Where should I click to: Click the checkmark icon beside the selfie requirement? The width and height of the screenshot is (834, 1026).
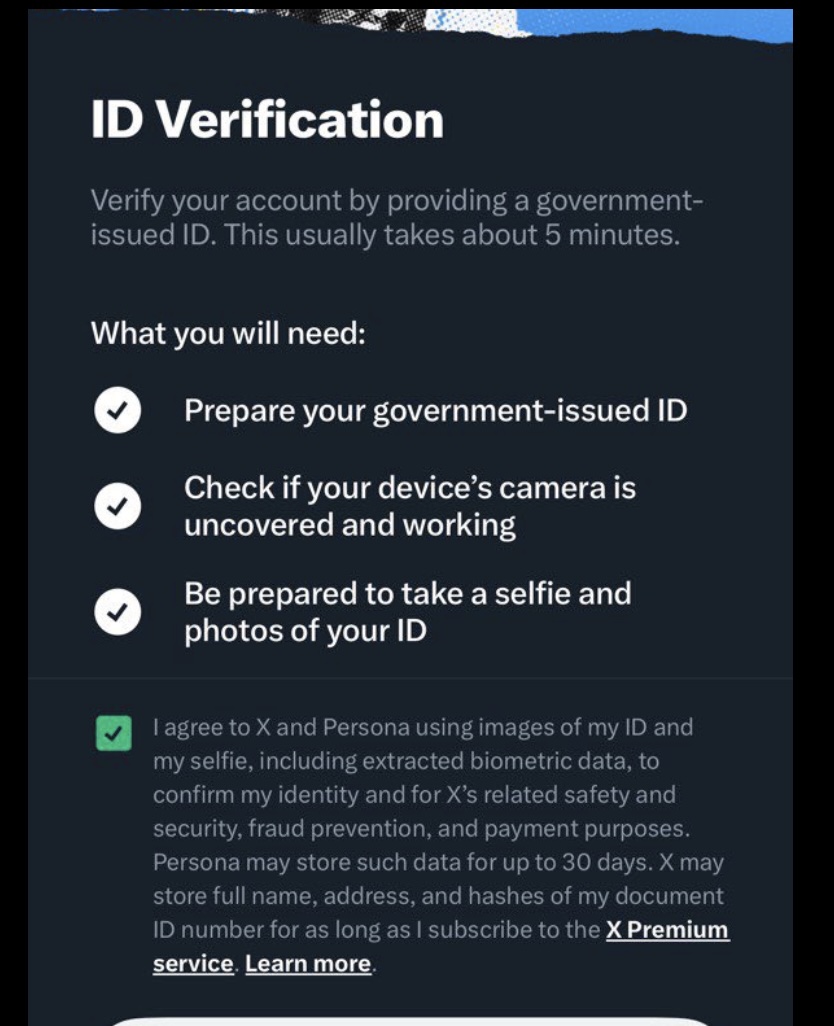pyautogui.click(x=117, y=613)
